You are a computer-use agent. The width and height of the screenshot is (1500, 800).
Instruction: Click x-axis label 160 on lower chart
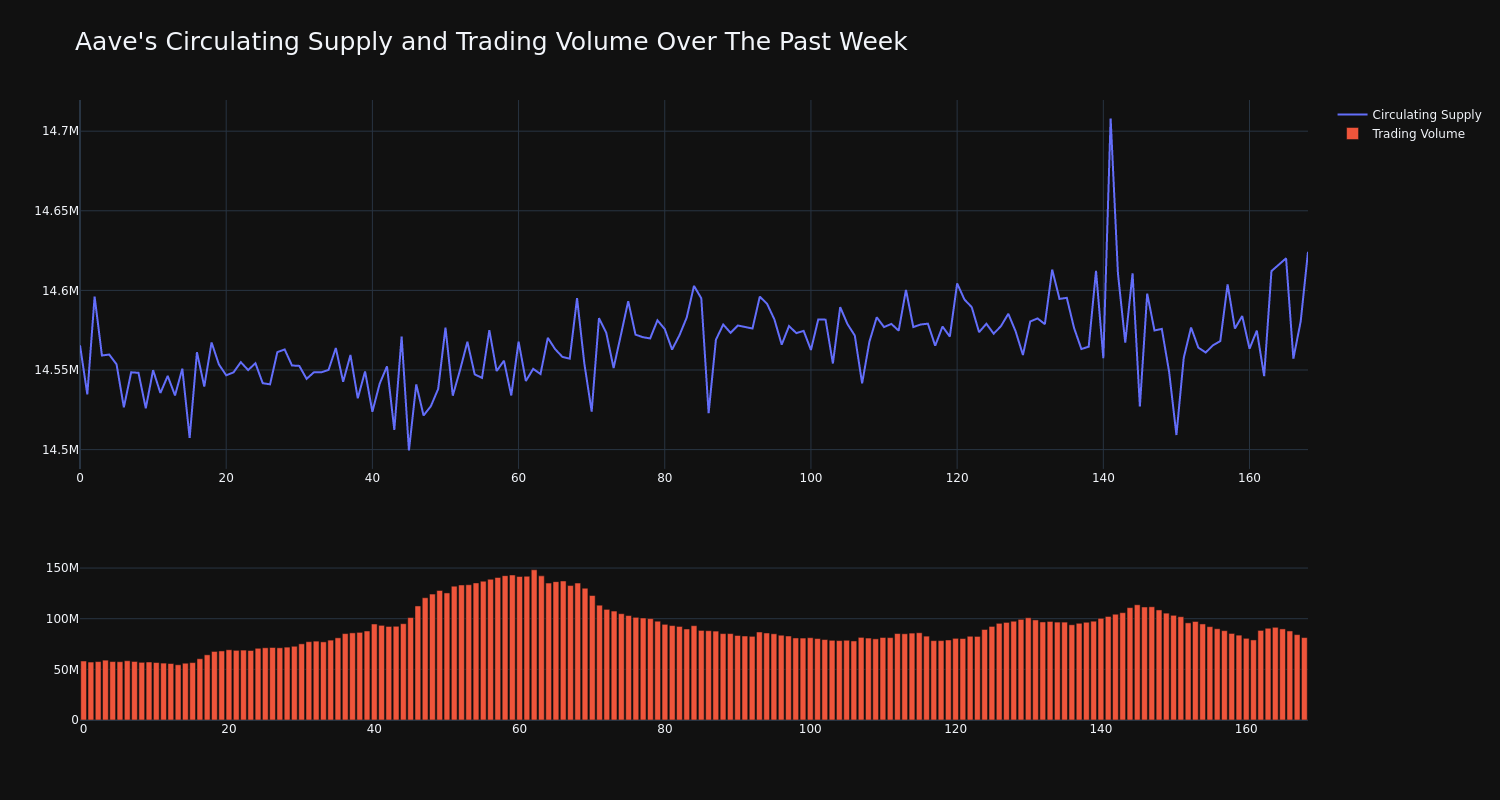coord(1246,729)
